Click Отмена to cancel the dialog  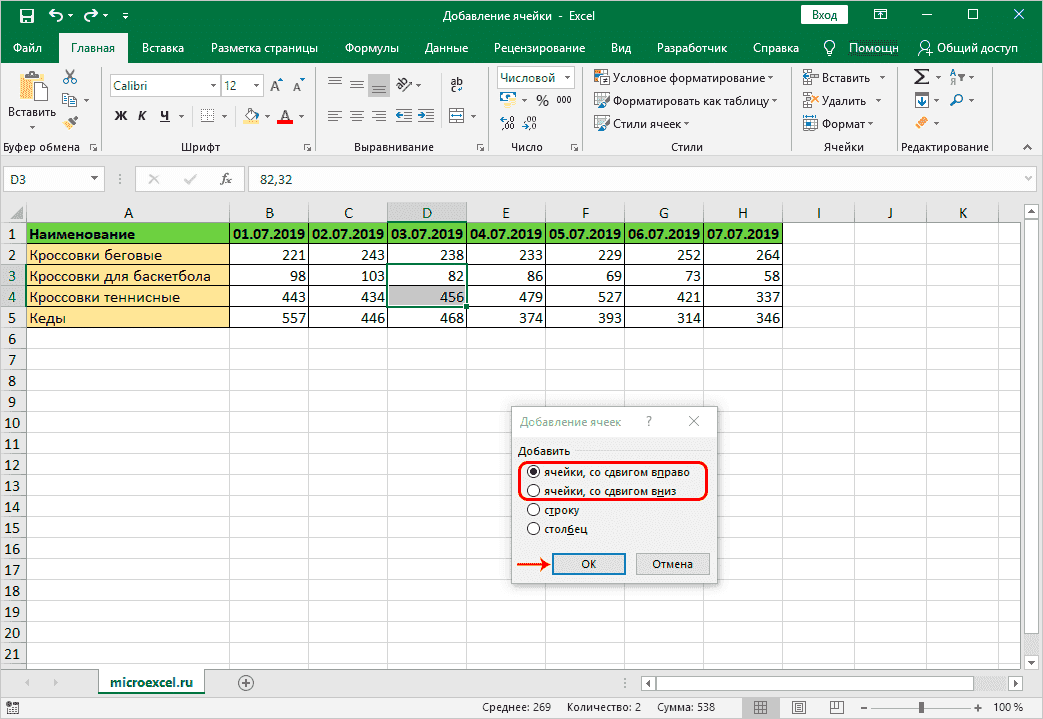pyautogui.click(x=672, y=564)
